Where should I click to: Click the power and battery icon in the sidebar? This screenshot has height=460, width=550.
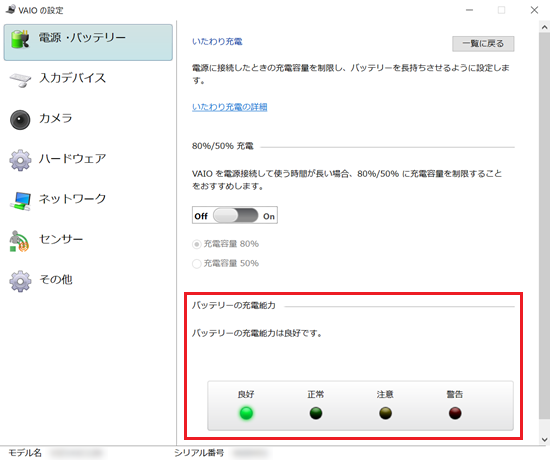(20, 39)
